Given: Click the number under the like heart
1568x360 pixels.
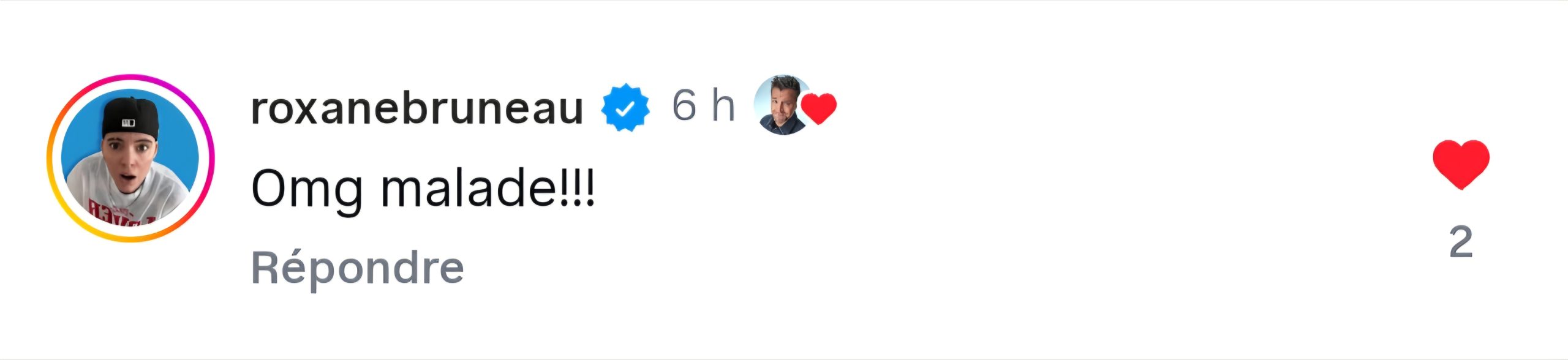Looking at the screenshot, I should tap(1461, 242).
